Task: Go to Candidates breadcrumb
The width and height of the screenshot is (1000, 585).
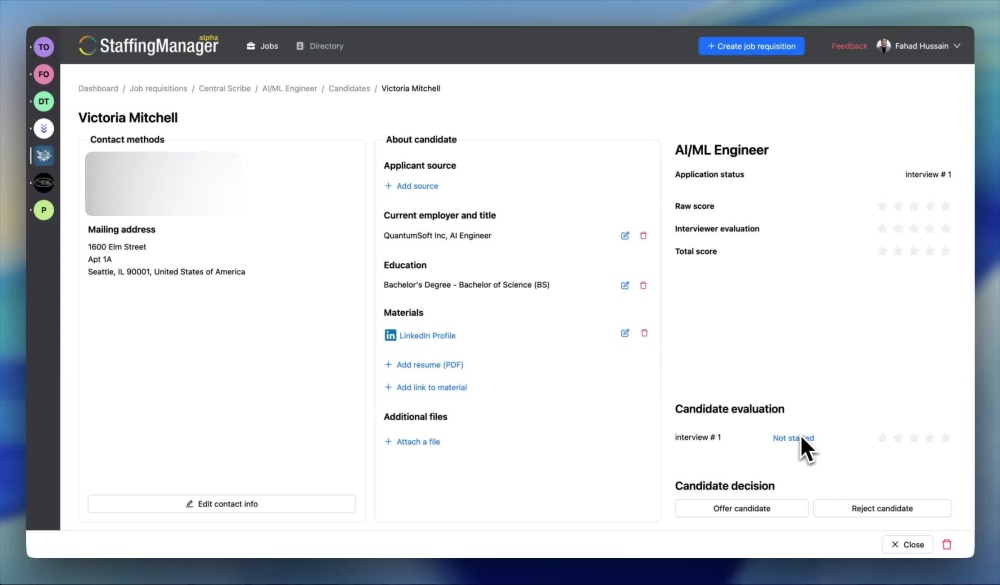Action: (349, 89)
